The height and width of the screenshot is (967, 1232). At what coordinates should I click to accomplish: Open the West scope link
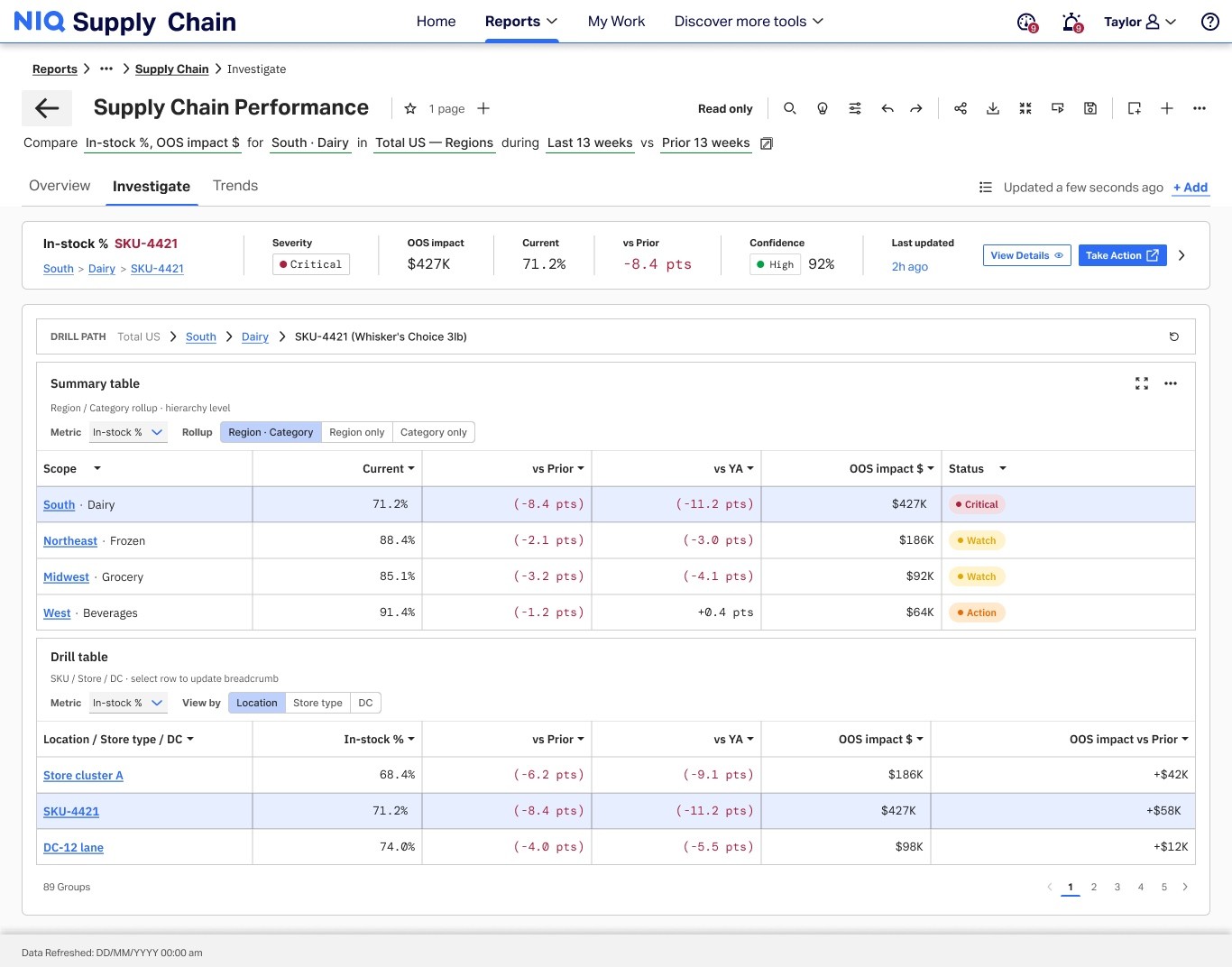[x=57, y=613]
